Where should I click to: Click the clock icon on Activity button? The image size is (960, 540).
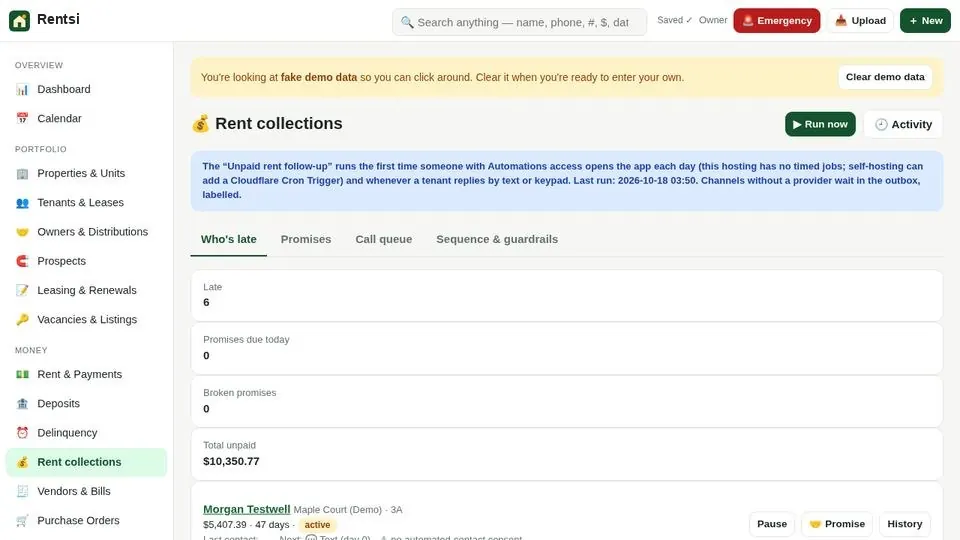881,124
